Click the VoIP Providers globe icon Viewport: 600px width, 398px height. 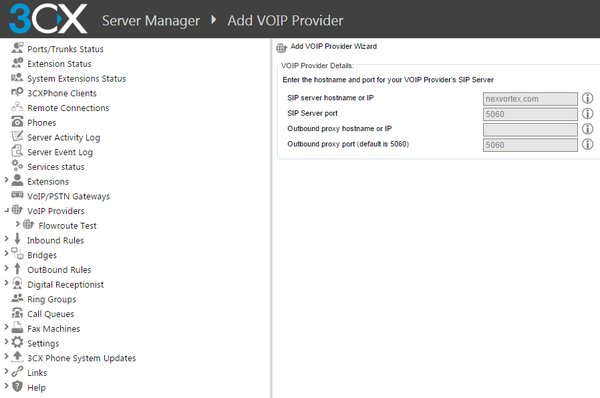point(17,210)
